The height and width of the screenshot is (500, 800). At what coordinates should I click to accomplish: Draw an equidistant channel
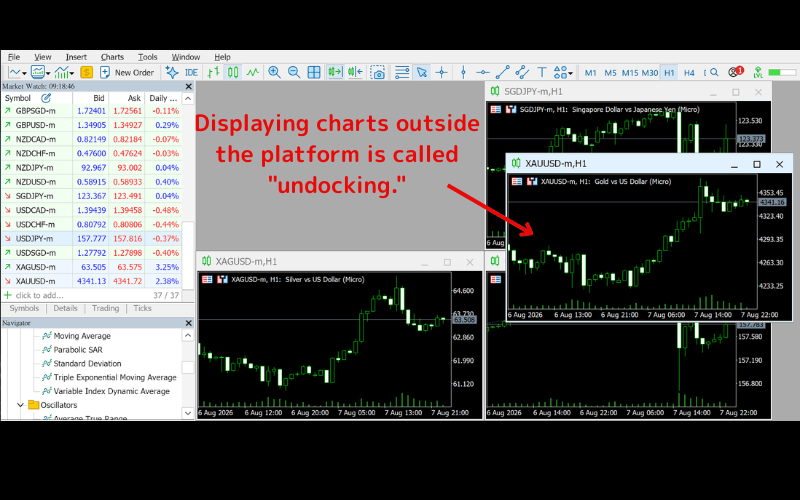(x=522, y=72)
